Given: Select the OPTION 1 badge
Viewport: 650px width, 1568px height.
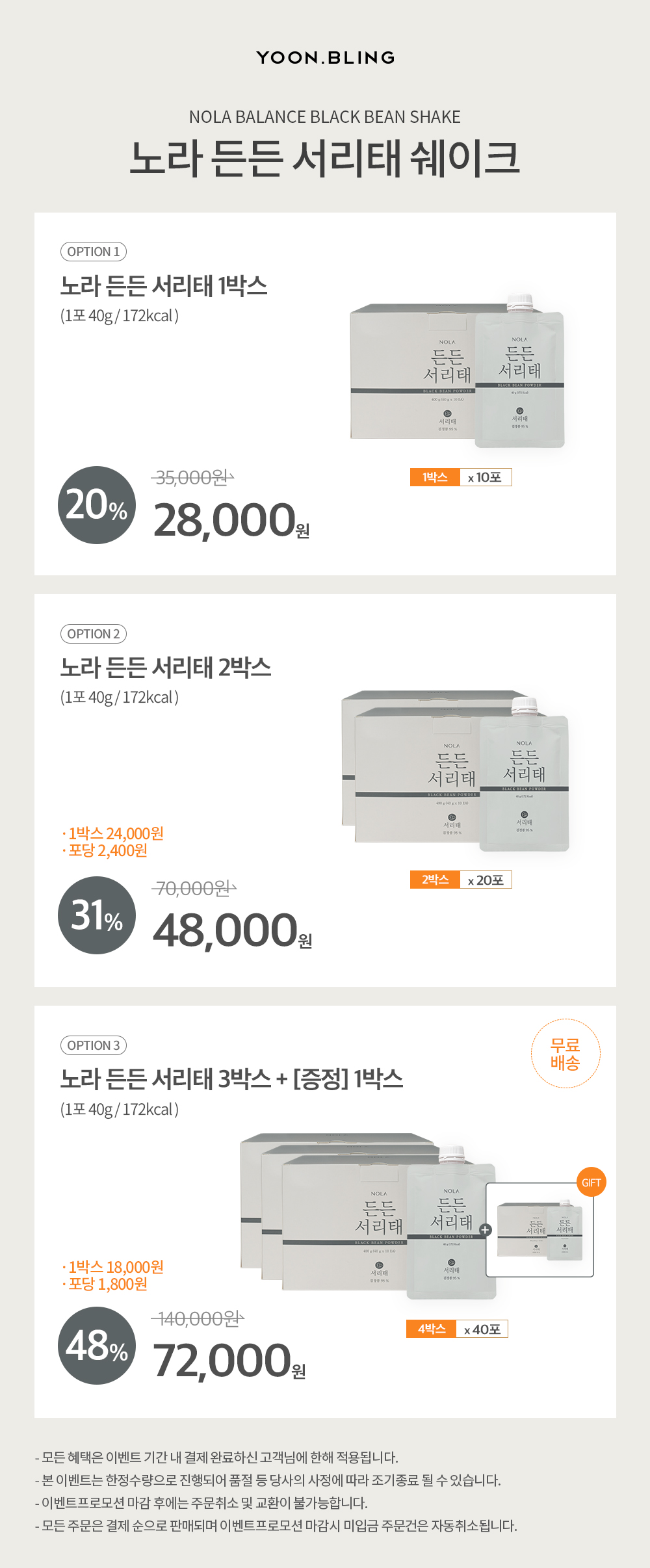Looking at the screenshot, I should tap(94, 252).
